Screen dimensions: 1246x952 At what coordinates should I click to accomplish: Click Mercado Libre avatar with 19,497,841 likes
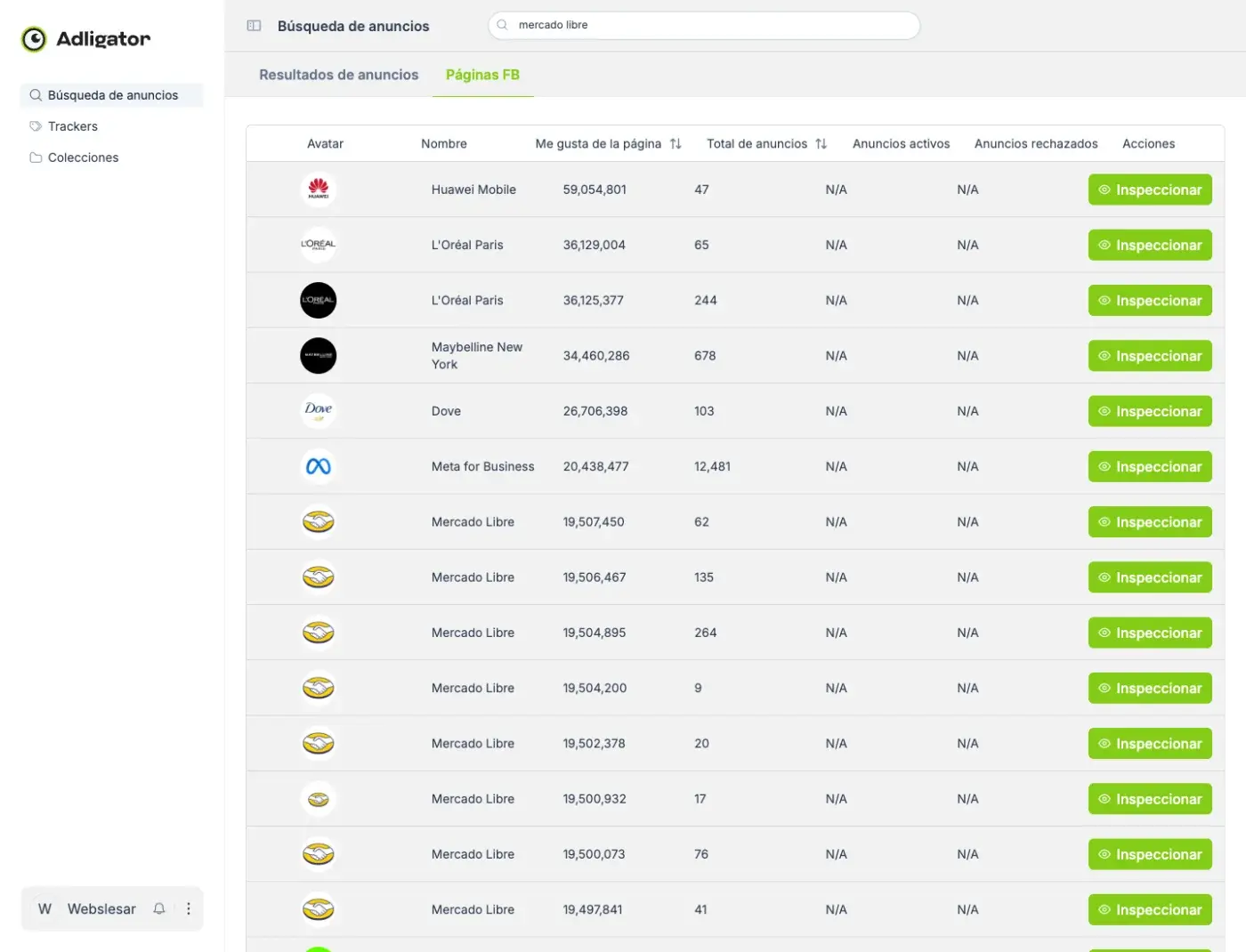point(319,909)
